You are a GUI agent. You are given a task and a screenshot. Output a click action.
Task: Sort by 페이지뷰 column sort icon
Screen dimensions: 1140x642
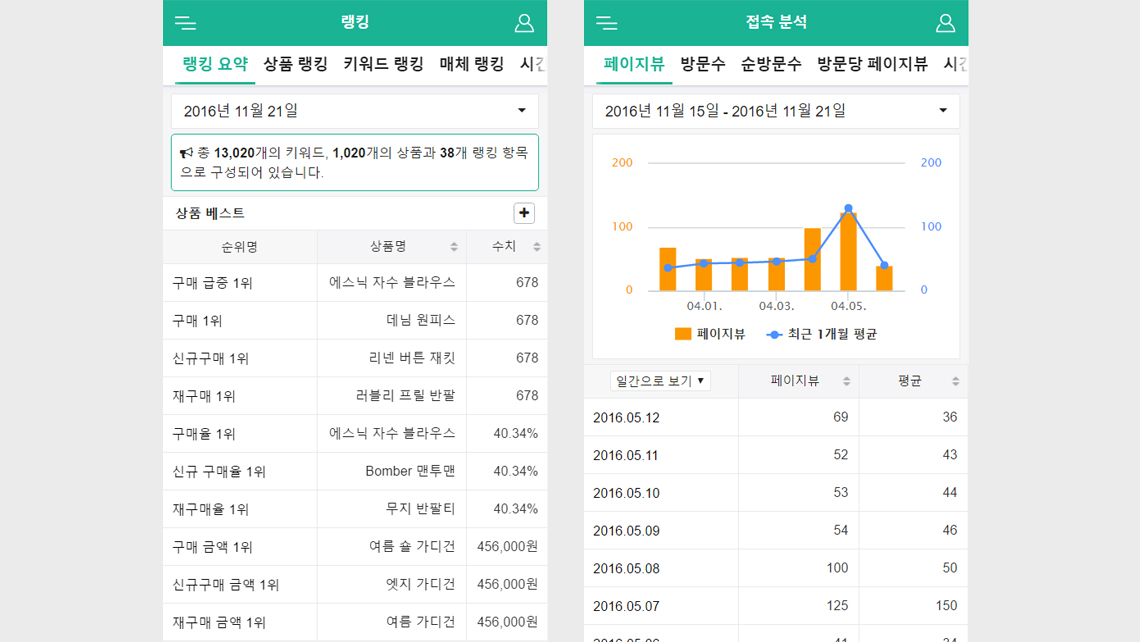click(847, 381)
